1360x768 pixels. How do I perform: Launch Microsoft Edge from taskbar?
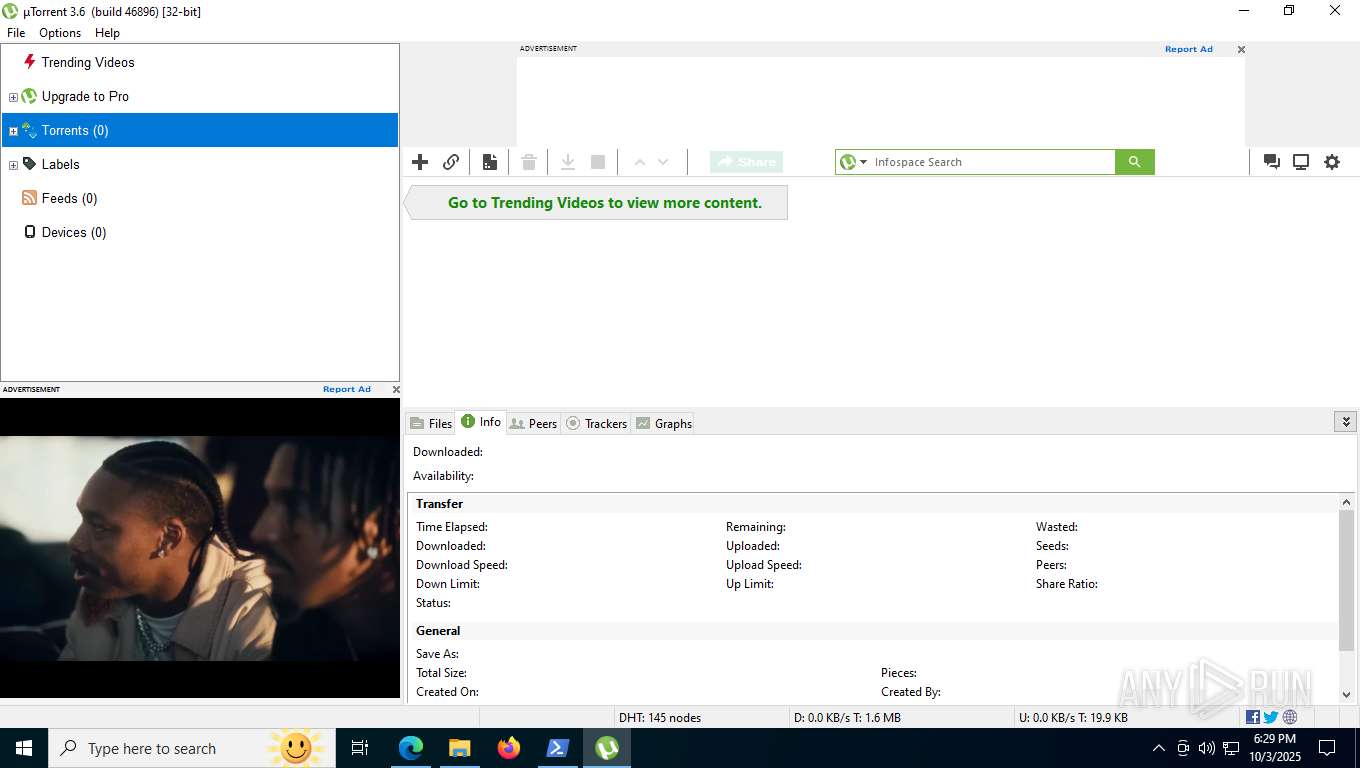click(x=411, y=748)
